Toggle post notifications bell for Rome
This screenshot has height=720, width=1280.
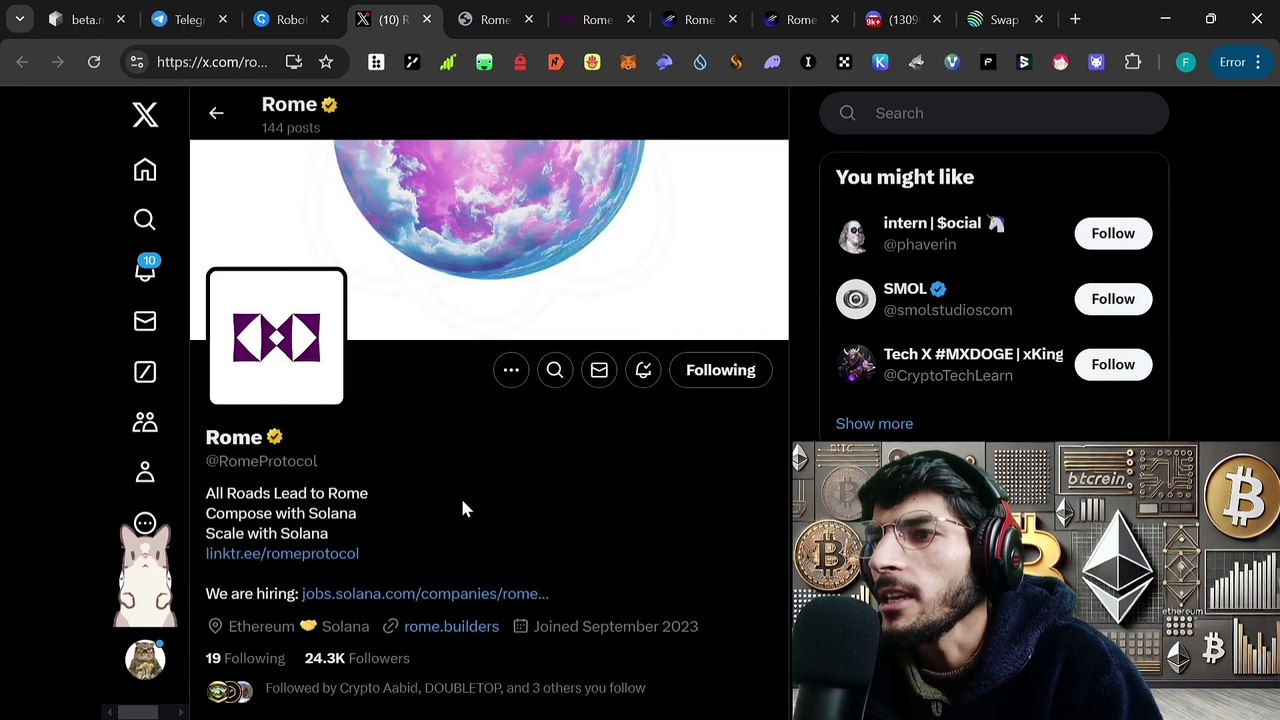tap(643, 370)
